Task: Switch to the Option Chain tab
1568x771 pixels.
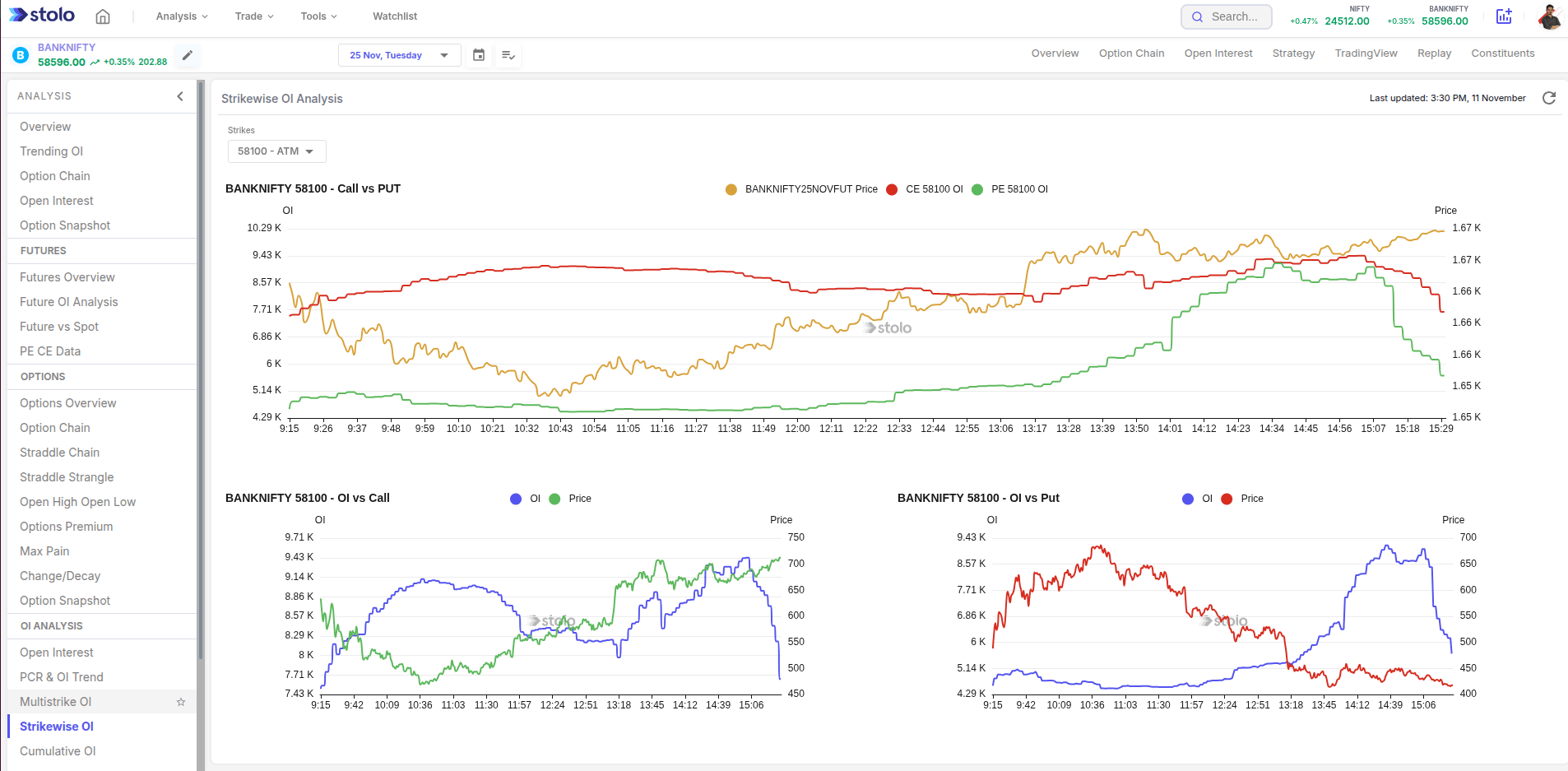Action: 1131,53
